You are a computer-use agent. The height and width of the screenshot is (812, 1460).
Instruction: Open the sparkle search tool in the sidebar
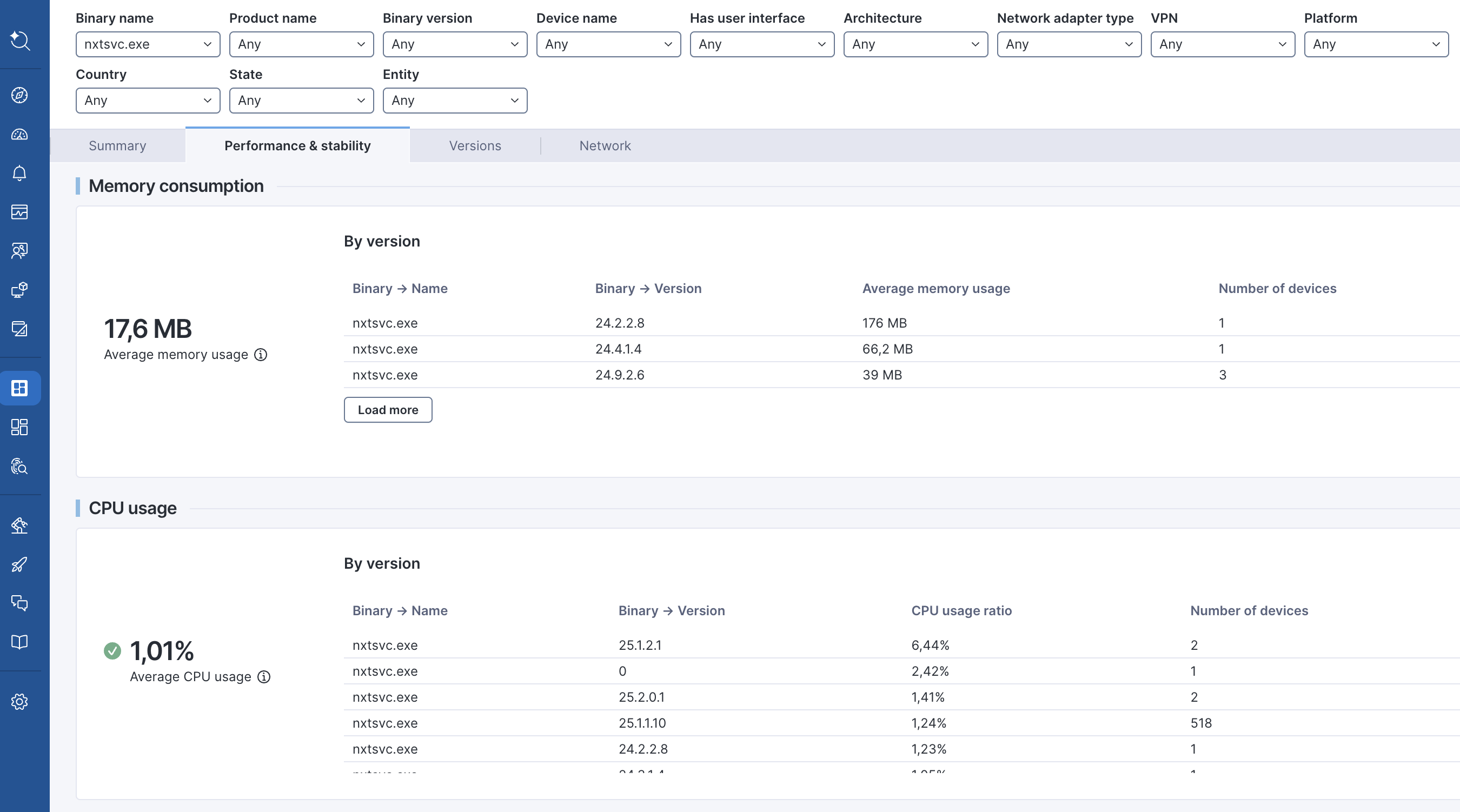(x=21, y=42)
